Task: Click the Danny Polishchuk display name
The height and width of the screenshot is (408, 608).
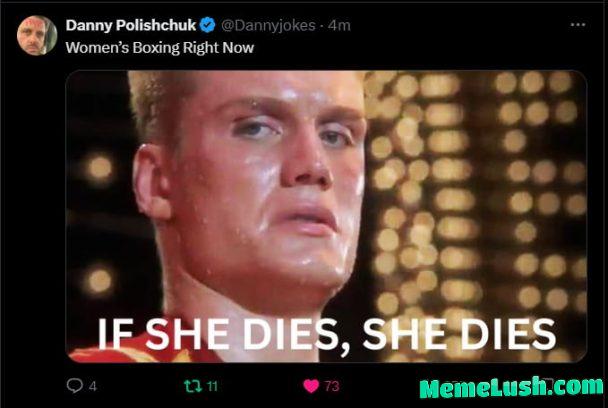Action: pos(131,25)
